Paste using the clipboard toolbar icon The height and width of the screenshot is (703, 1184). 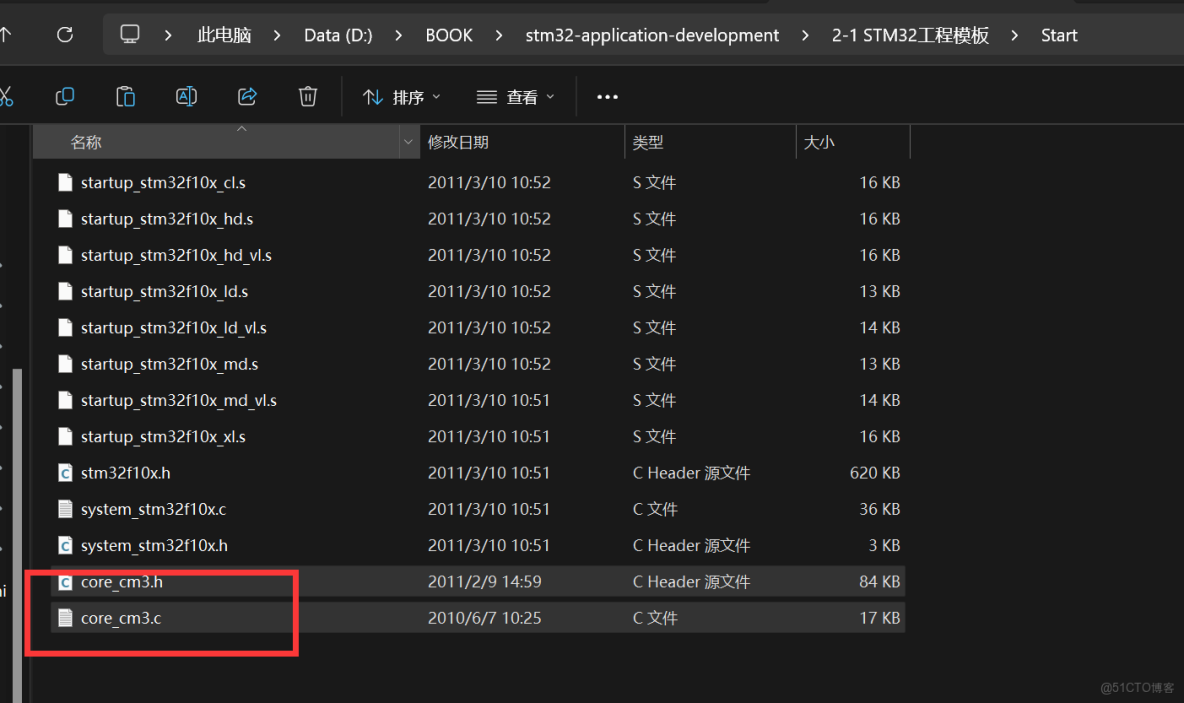tap(125, 97)
